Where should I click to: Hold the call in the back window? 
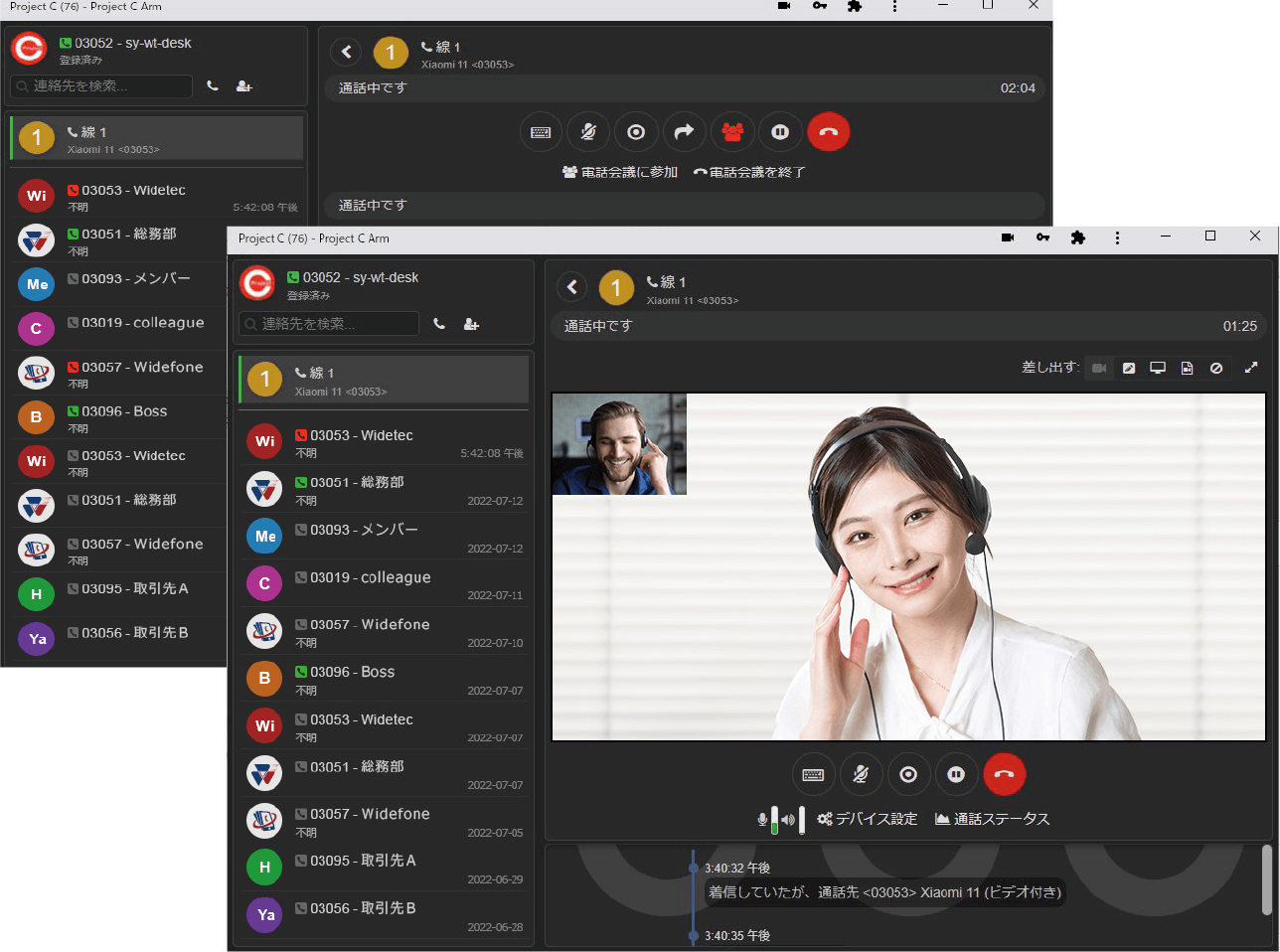pos(780,132)
